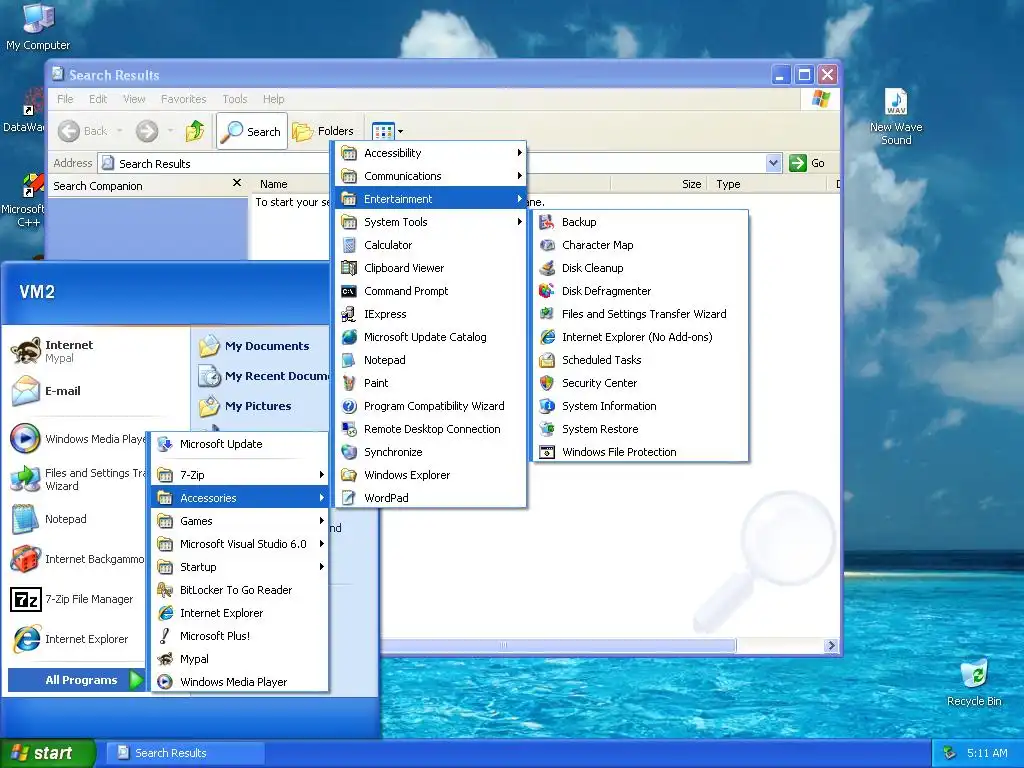Expand the System Tools submenu

click(430, 222)
